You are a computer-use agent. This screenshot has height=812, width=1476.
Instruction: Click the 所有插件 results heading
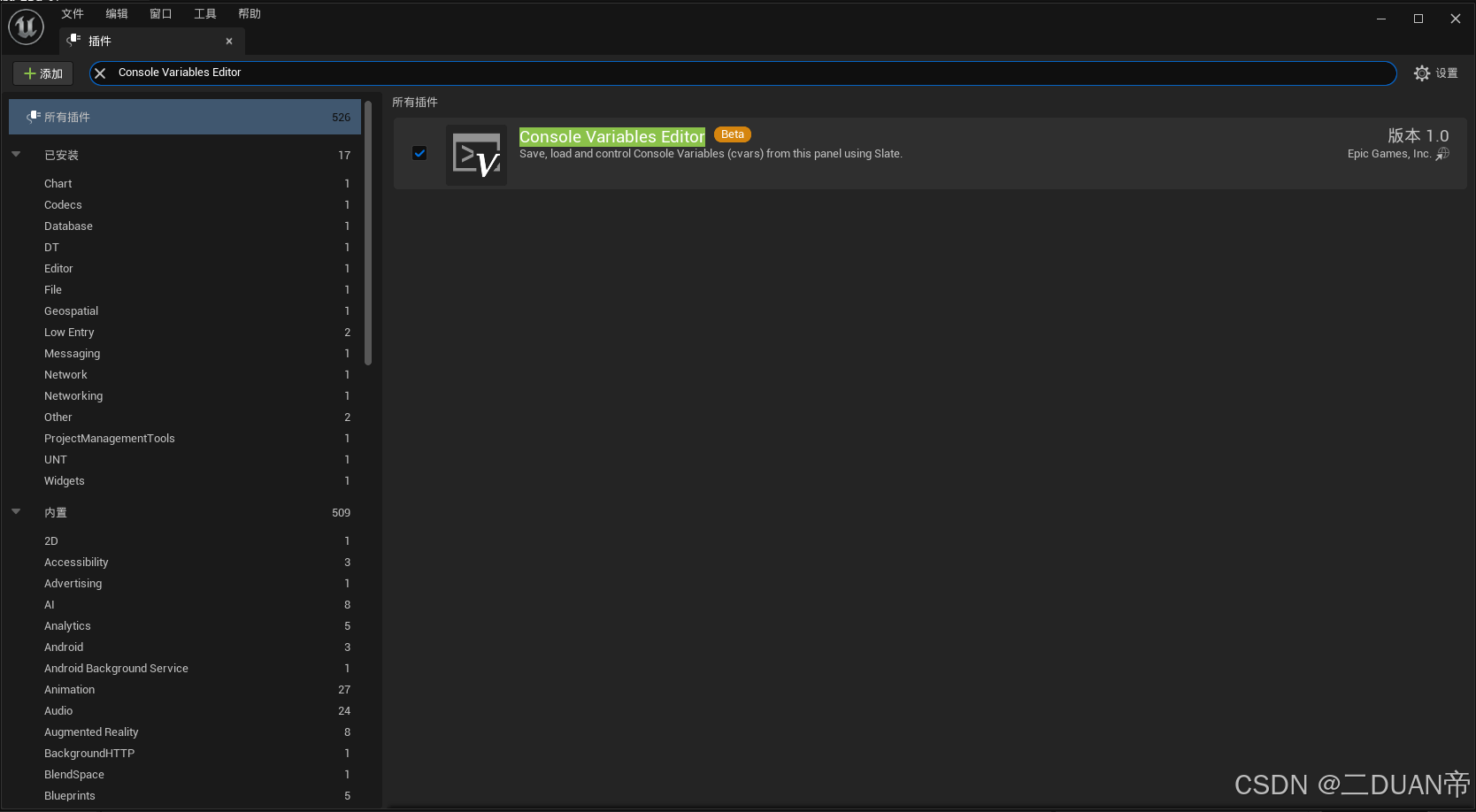415,102
